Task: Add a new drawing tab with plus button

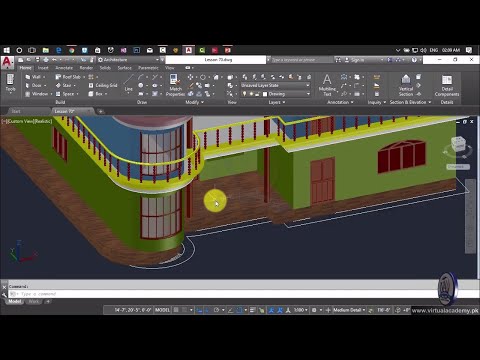Action: tap(100, 111)
